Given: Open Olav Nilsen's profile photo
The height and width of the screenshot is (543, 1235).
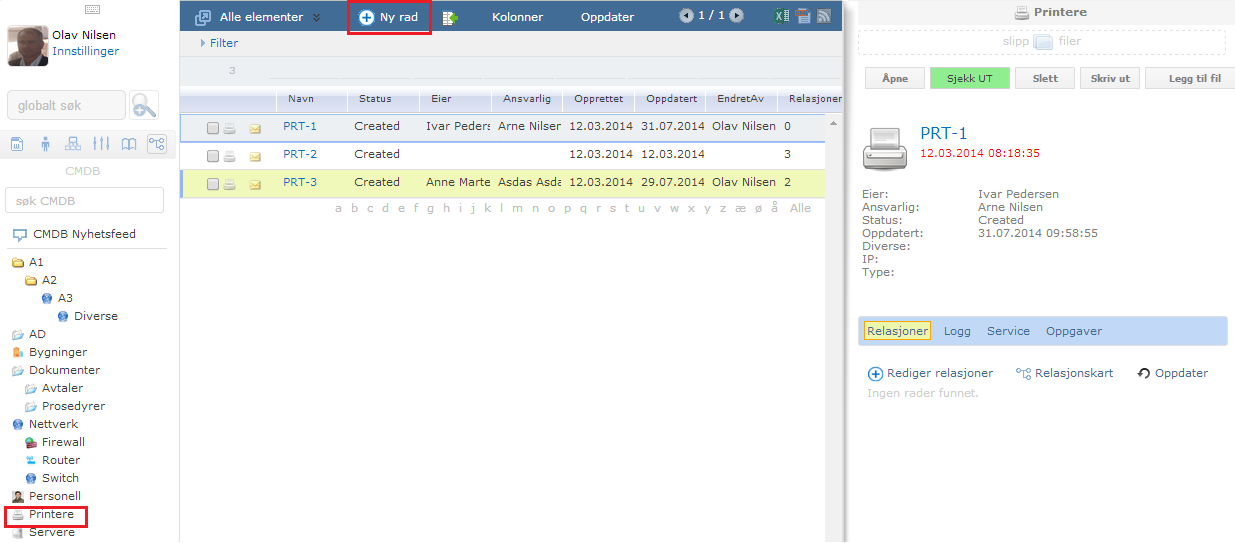Looking at the screenshot, I should click(28, 46).
